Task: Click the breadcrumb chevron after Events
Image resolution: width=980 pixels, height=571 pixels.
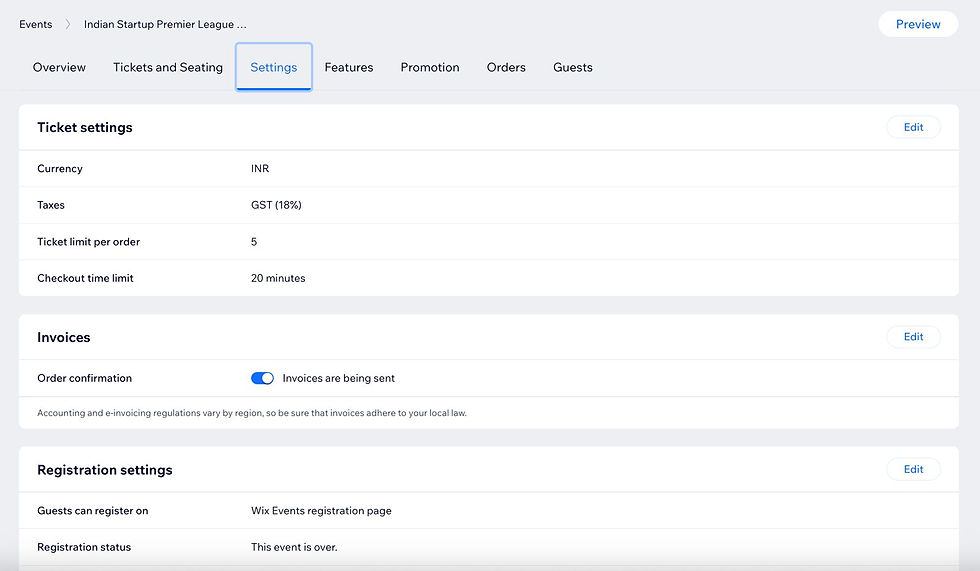Action: point(68,24)
